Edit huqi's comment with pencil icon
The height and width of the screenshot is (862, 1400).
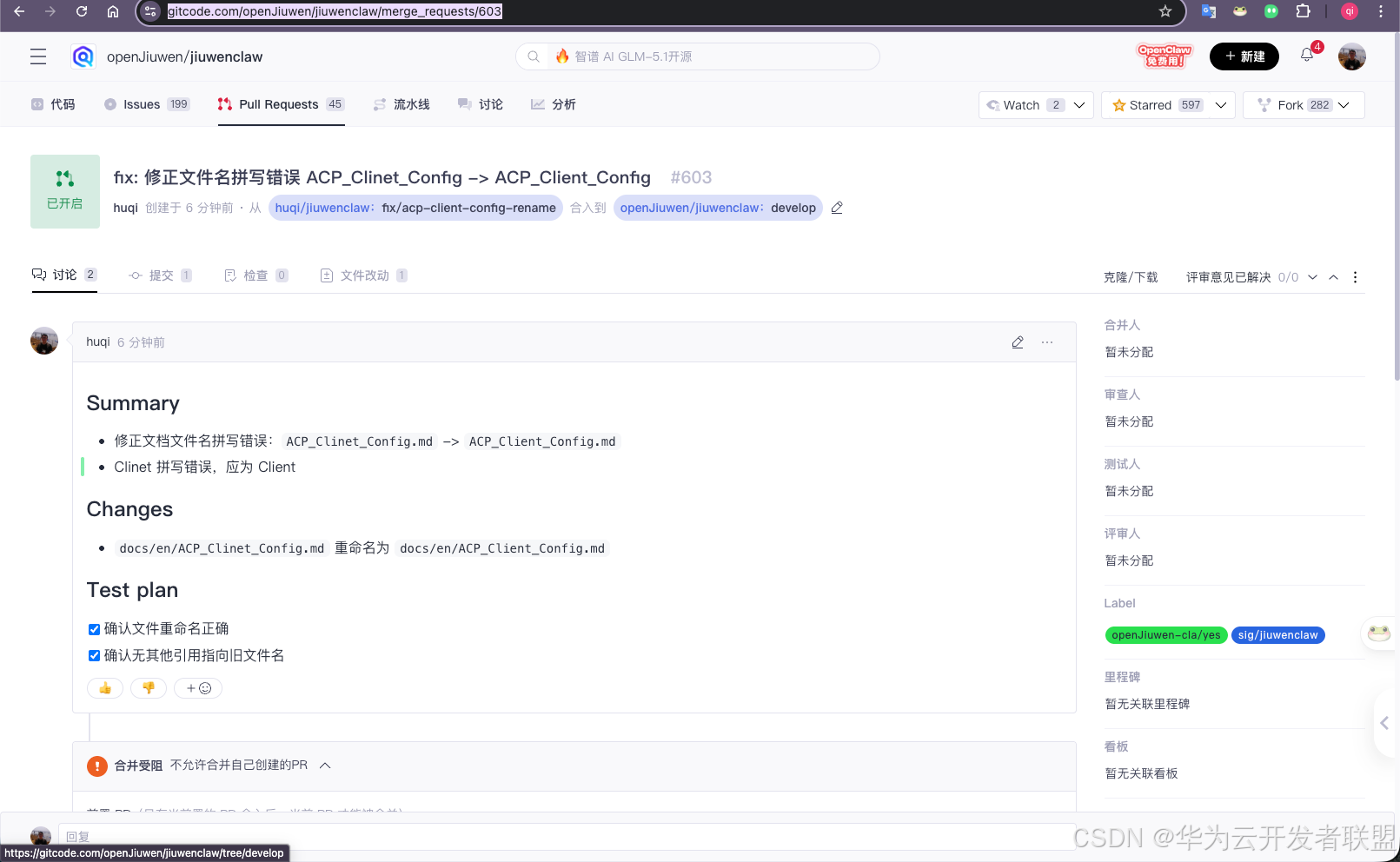1018,342
